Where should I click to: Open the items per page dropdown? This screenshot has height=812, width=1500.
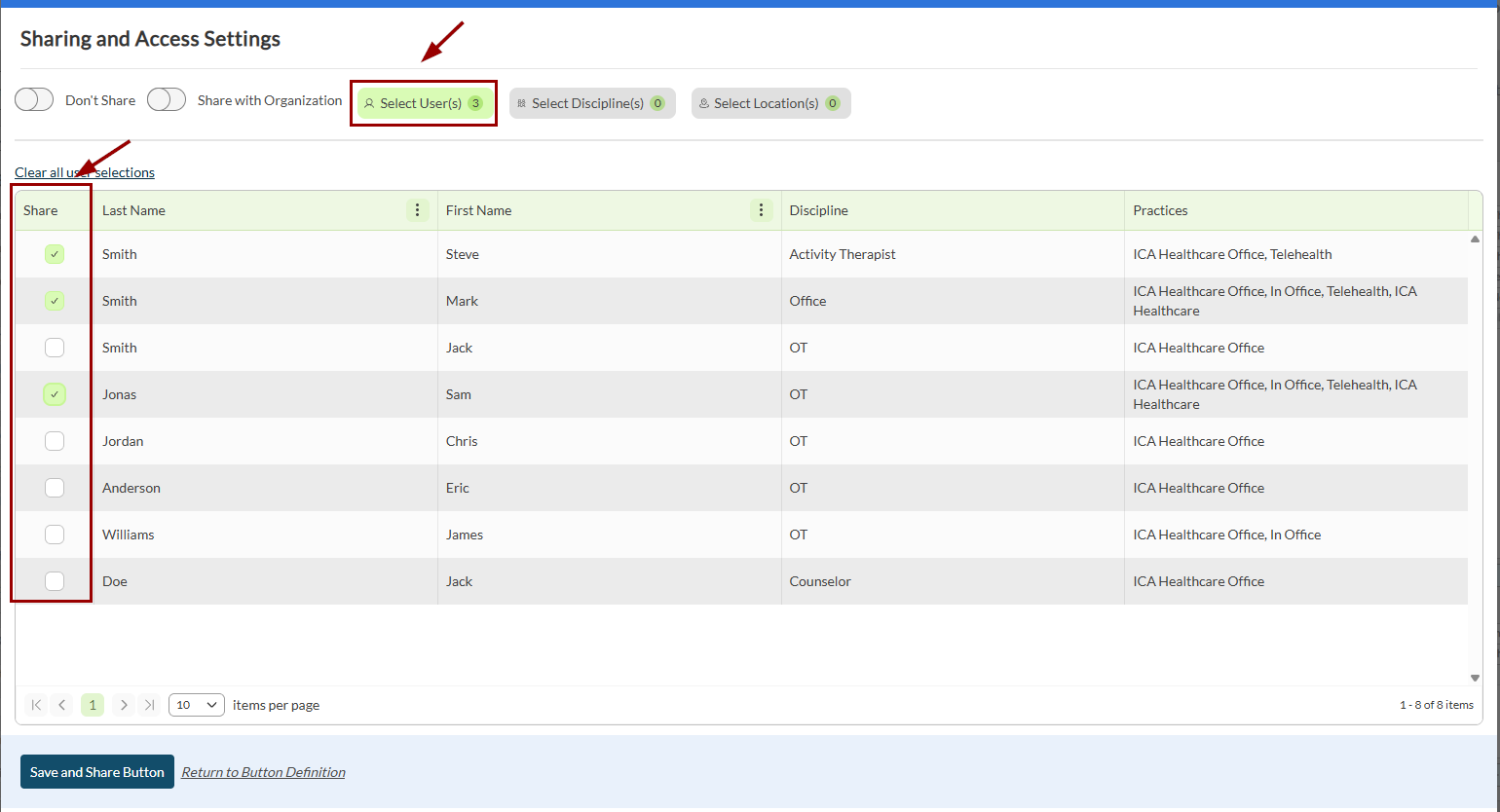point(196,705)
